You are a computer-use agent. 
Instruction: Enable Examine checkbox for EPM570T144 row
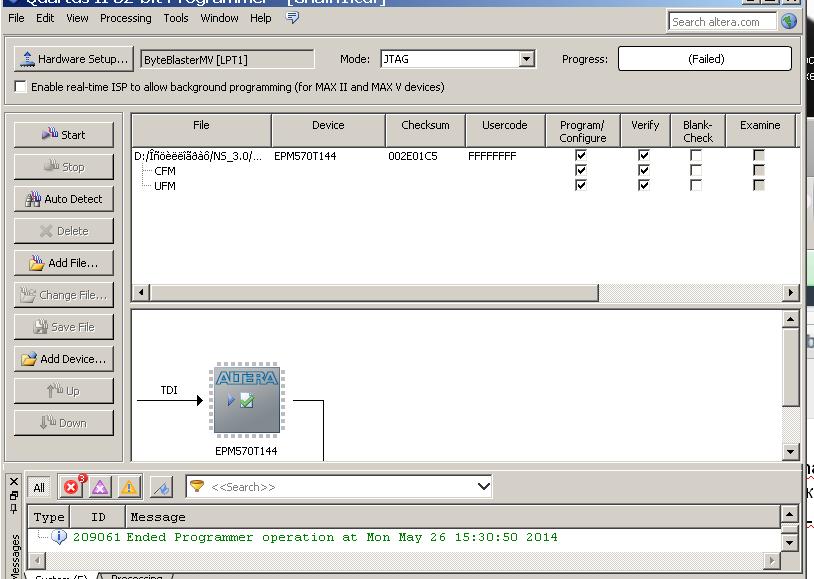pyautogui.click(x=758, y=155)
